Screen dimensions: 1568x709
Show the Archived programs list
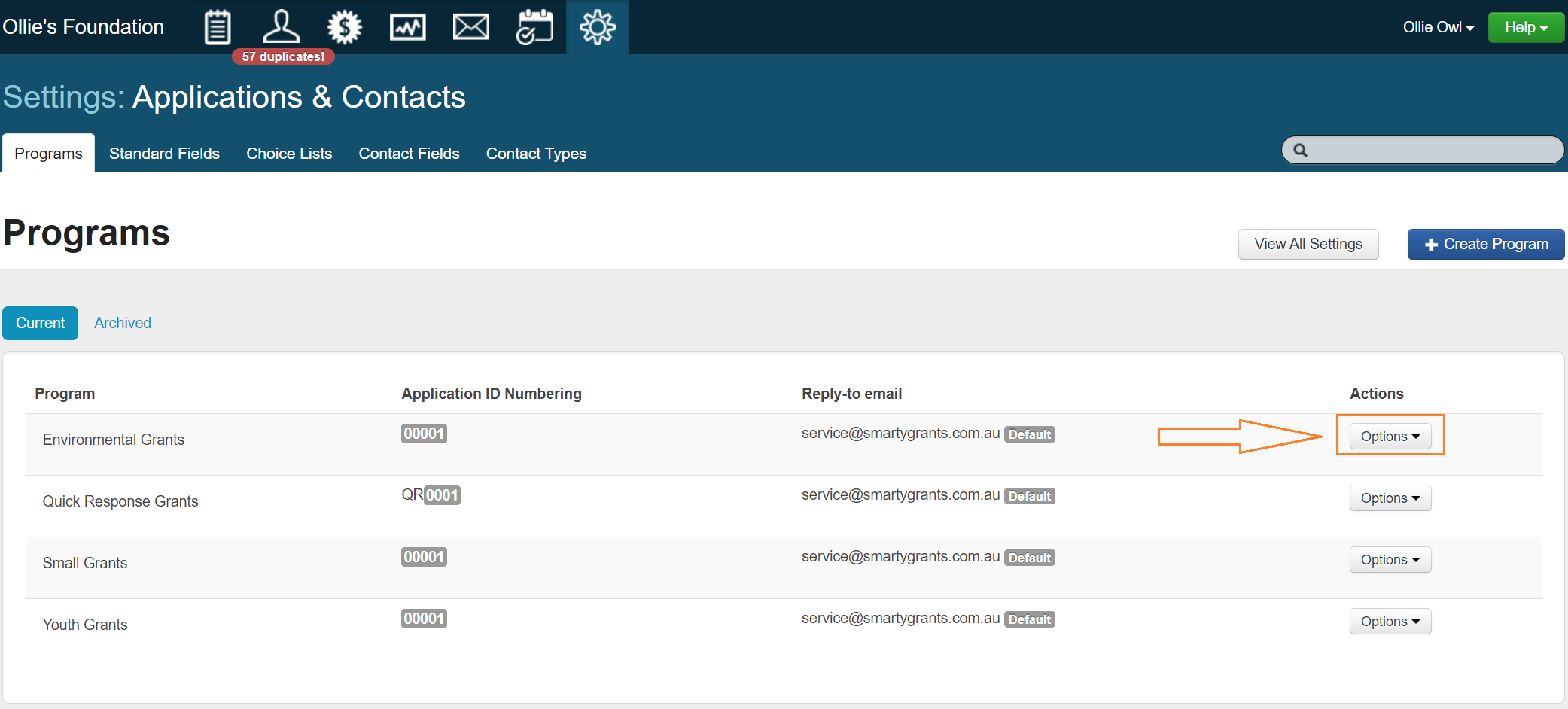tap(123, 323)
